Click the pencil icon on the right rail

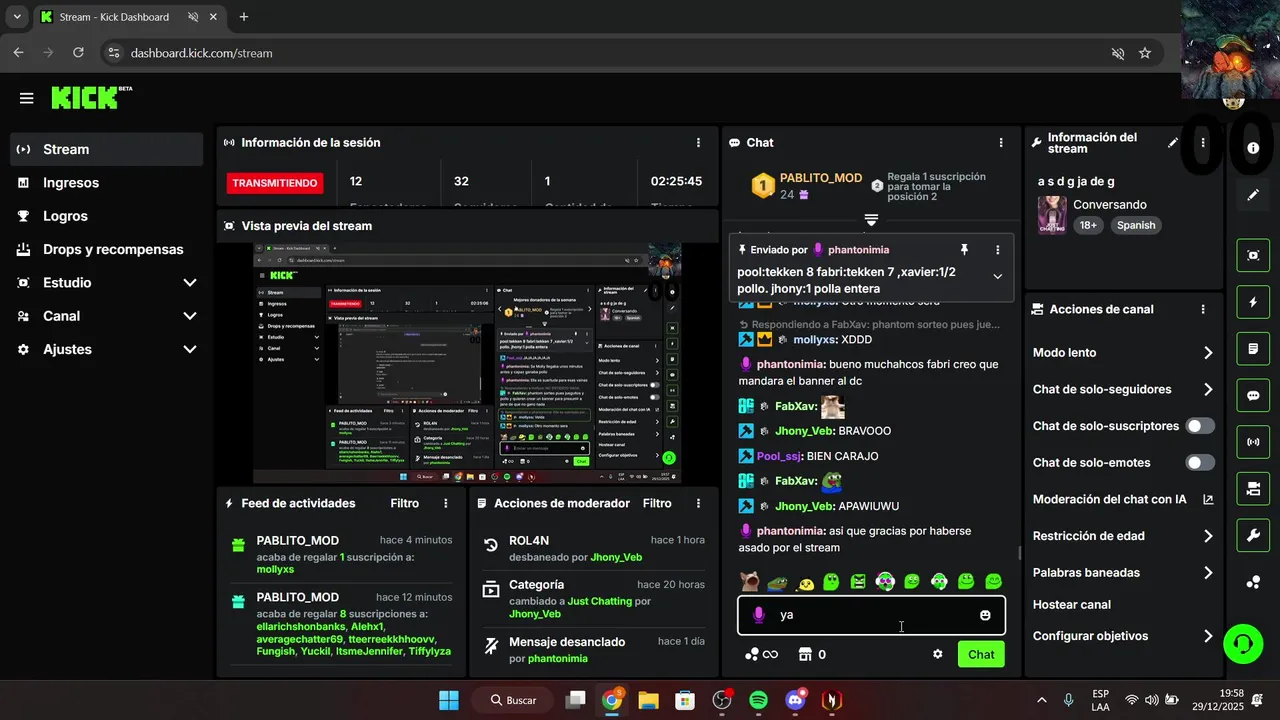coord(1253,195)
